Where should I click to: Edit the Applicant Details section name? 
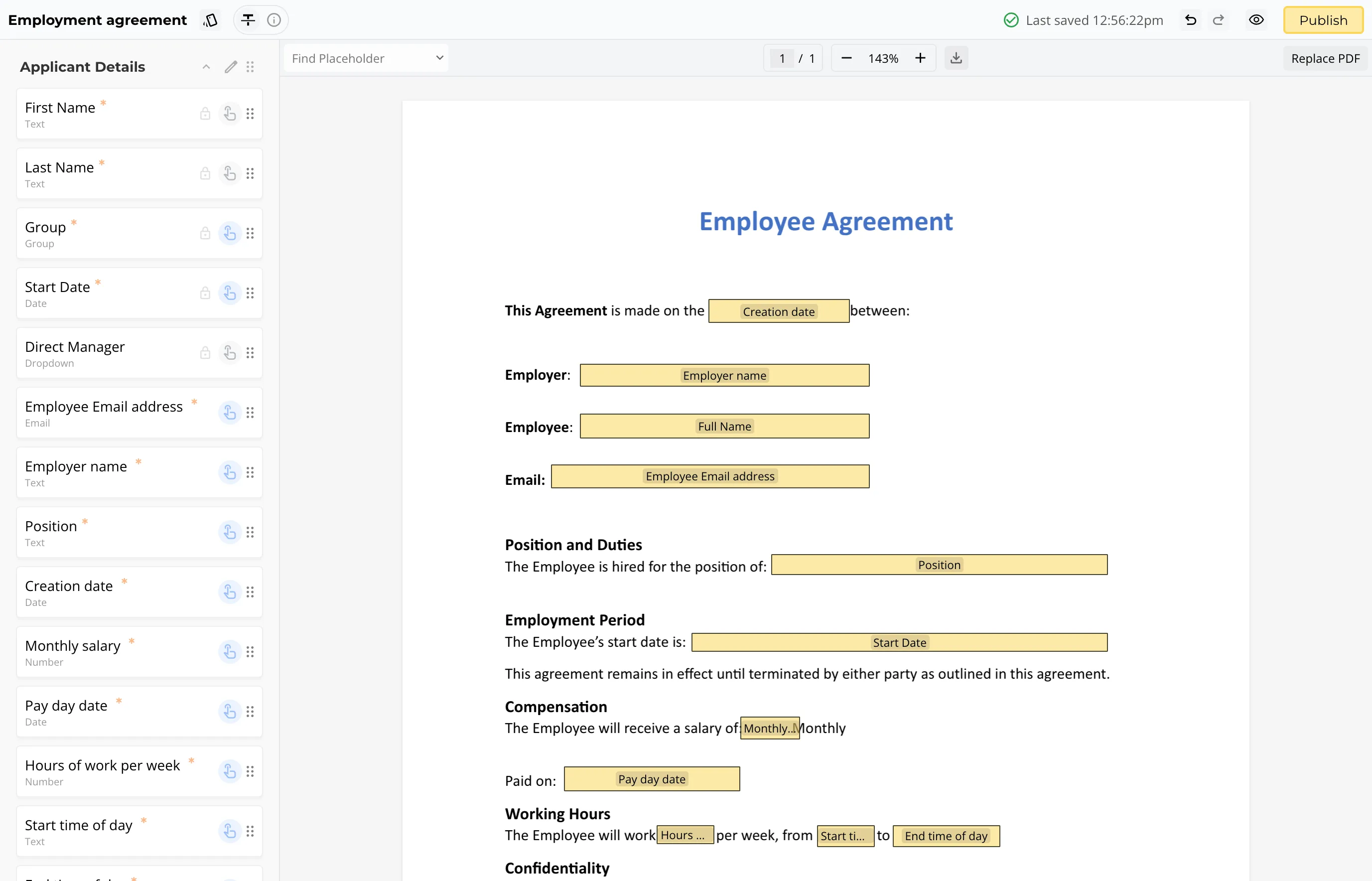pyautogui.click(x=231, y=67)
